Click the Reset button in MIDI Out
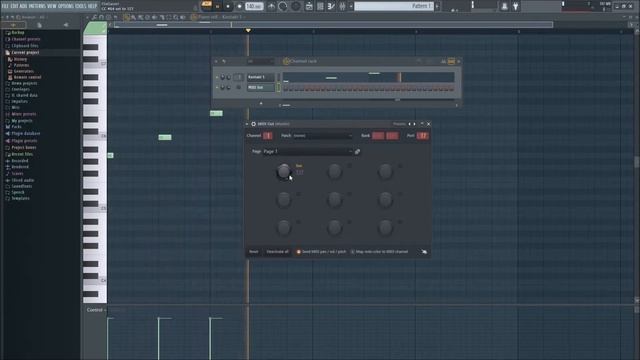Viewport: 640px width, 360px height. 253,252
